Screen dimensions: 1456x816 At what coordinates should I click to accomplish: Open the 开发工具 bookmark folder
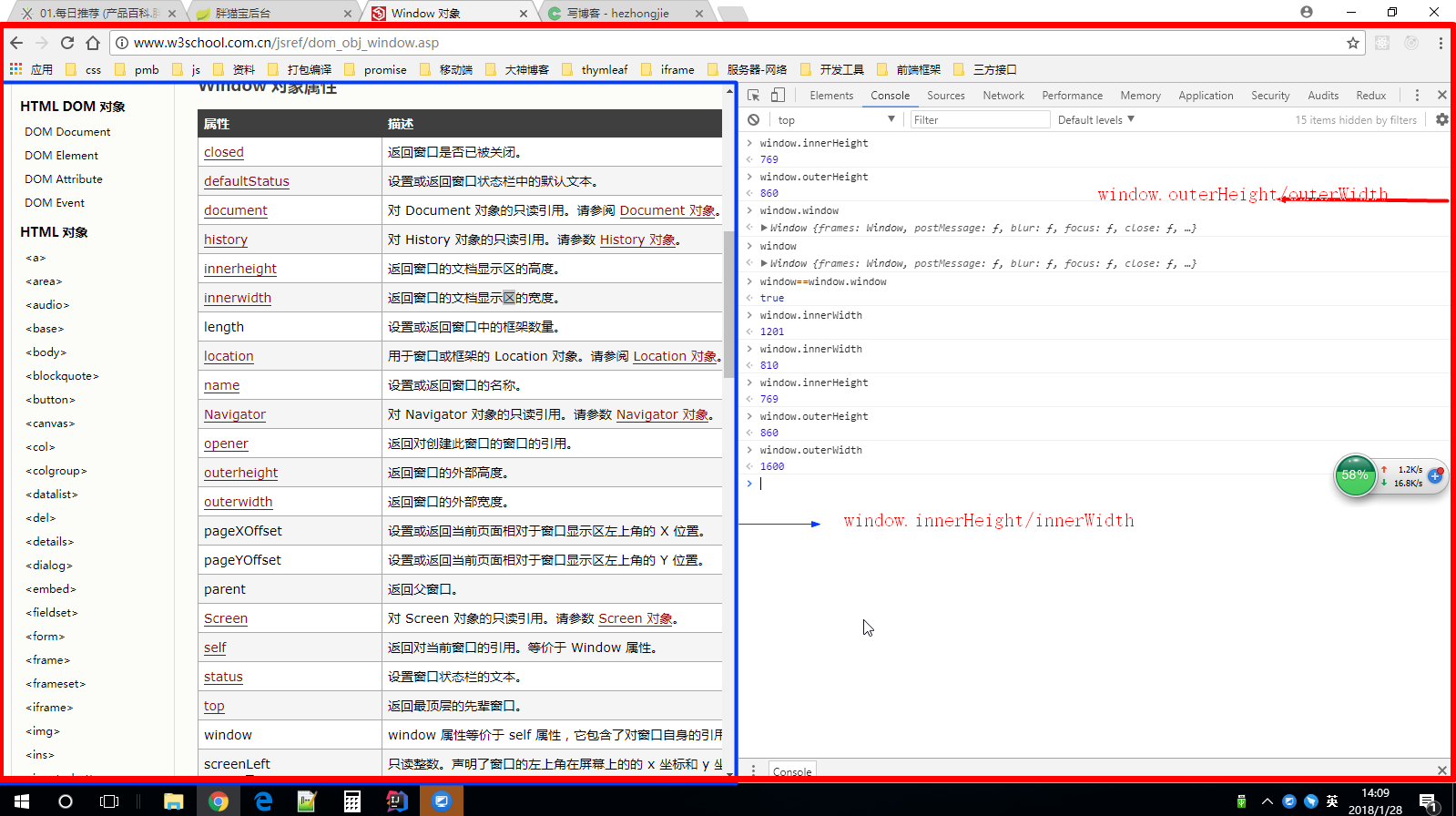click(x=832, y=69)
